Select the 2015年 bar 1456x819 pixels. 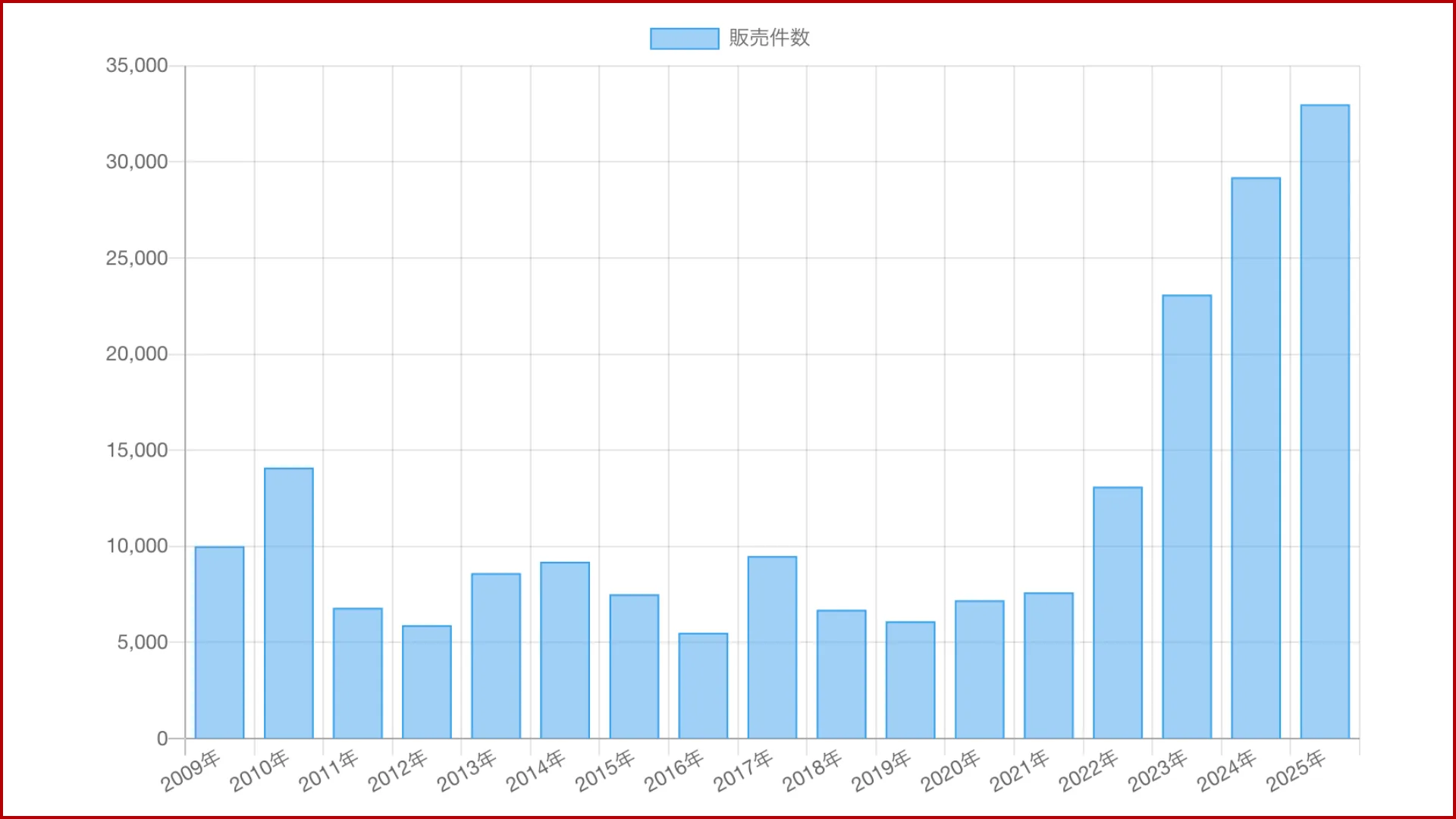click(634, 667)
